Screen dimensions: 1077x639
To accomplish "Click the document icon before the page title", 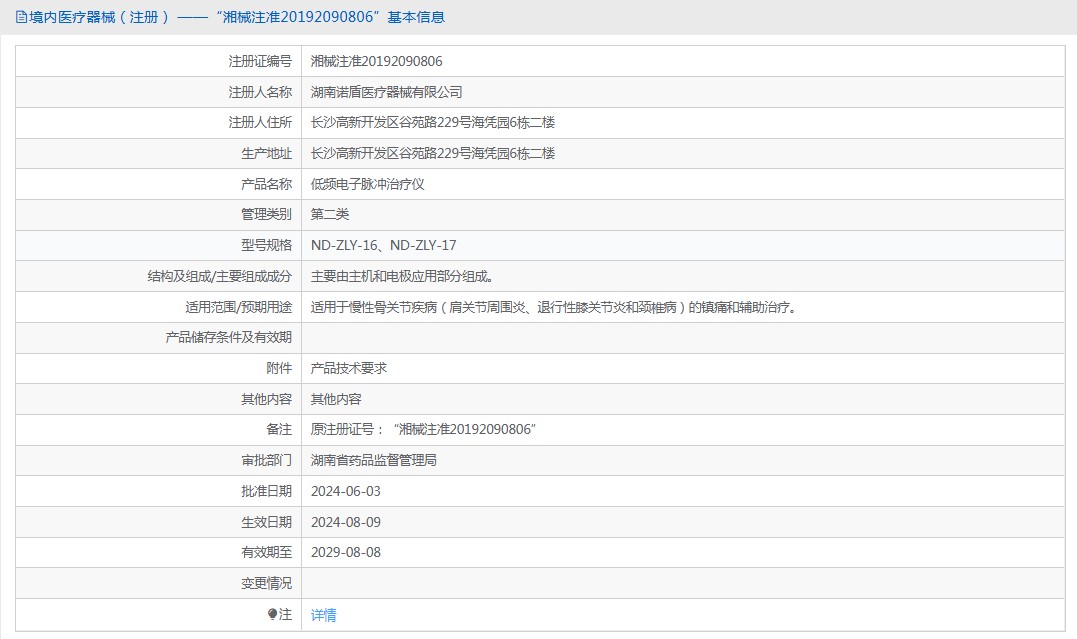I will click(21, 17).
